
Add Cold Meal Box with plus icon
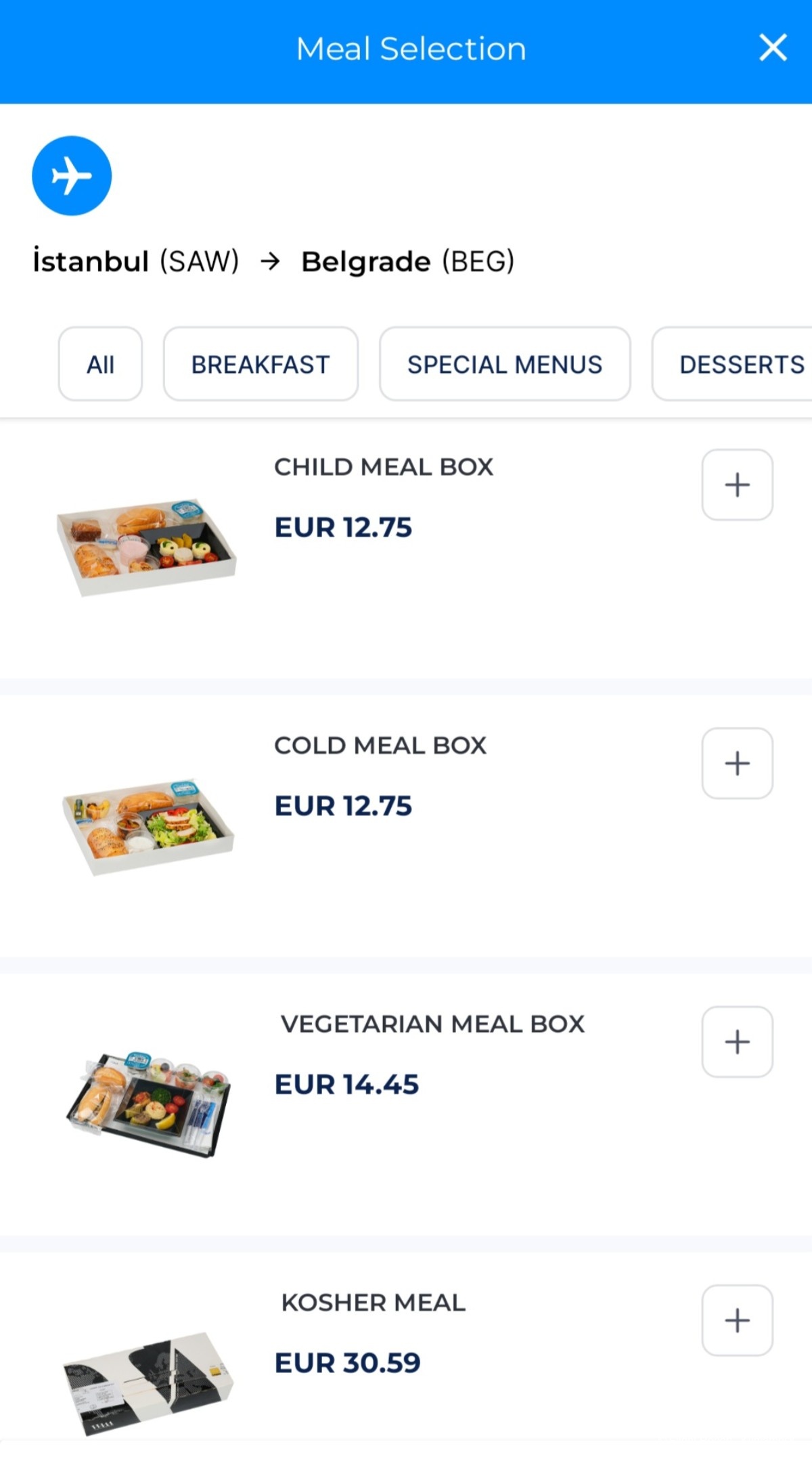point(737,763)
